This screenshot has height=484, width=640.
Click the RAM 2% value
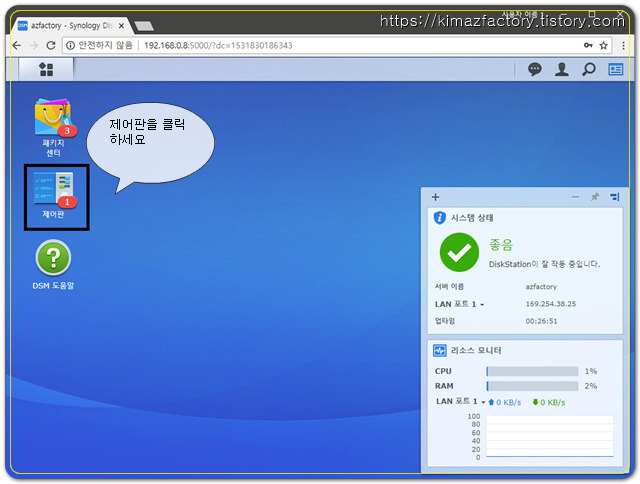591,386
